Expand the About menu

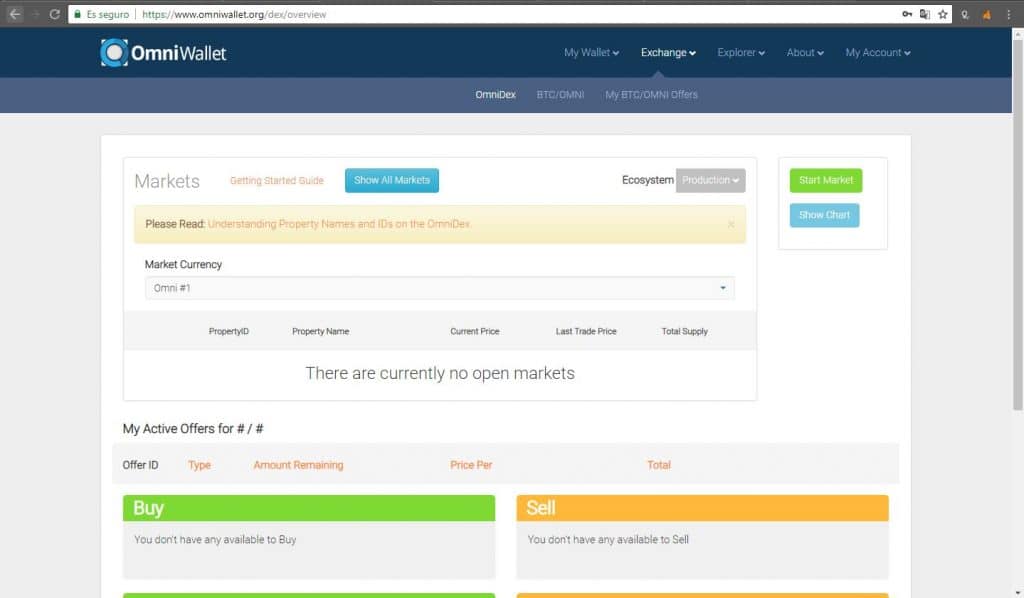805,52
